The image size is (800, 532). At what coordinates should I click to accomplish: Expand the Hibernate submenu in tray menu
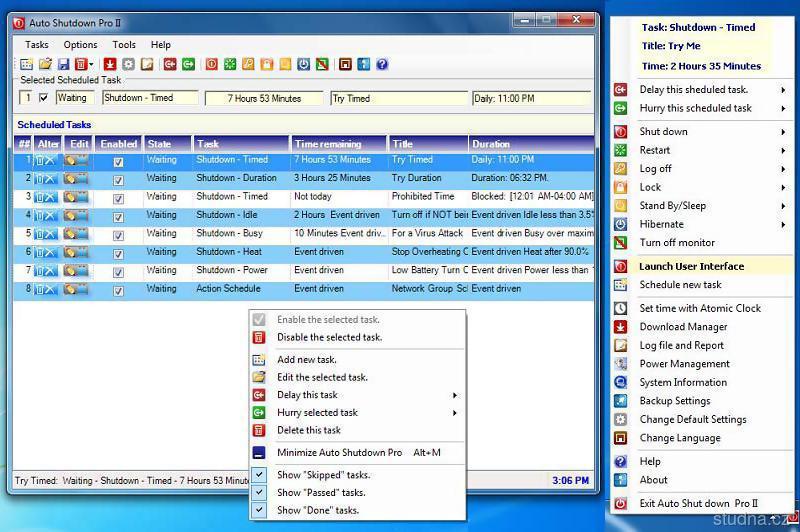point(783,224)
